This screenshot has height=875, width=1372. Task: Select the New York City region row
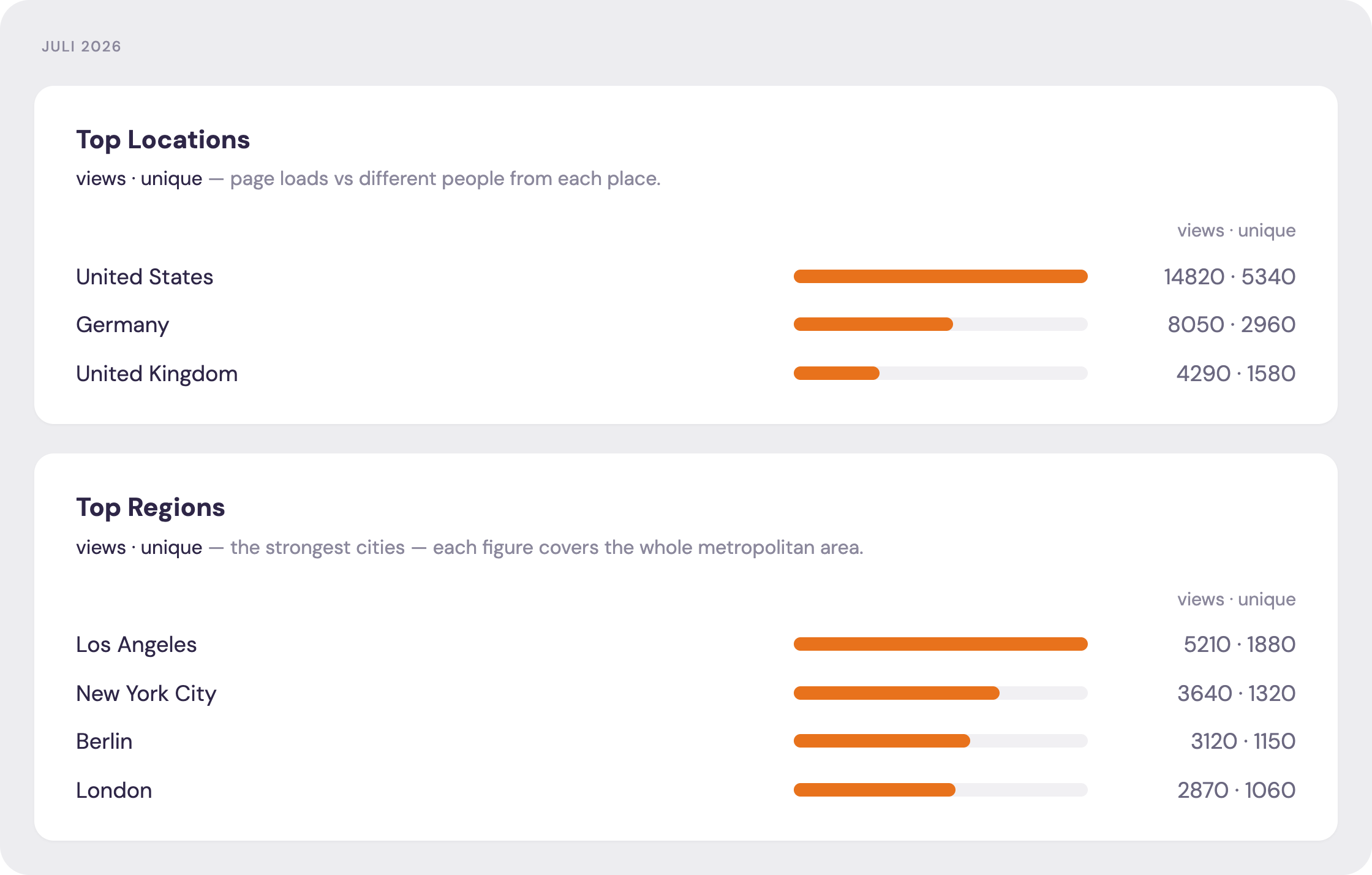point(686,693)
